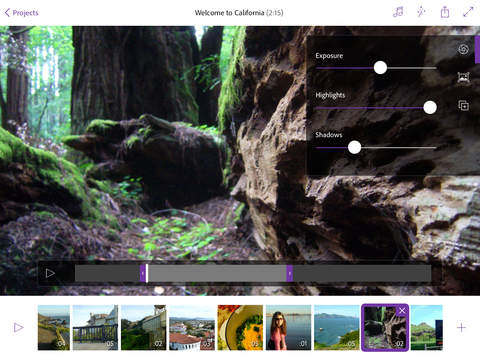Select the green hills thumbnail at far right

click(427, 328)
